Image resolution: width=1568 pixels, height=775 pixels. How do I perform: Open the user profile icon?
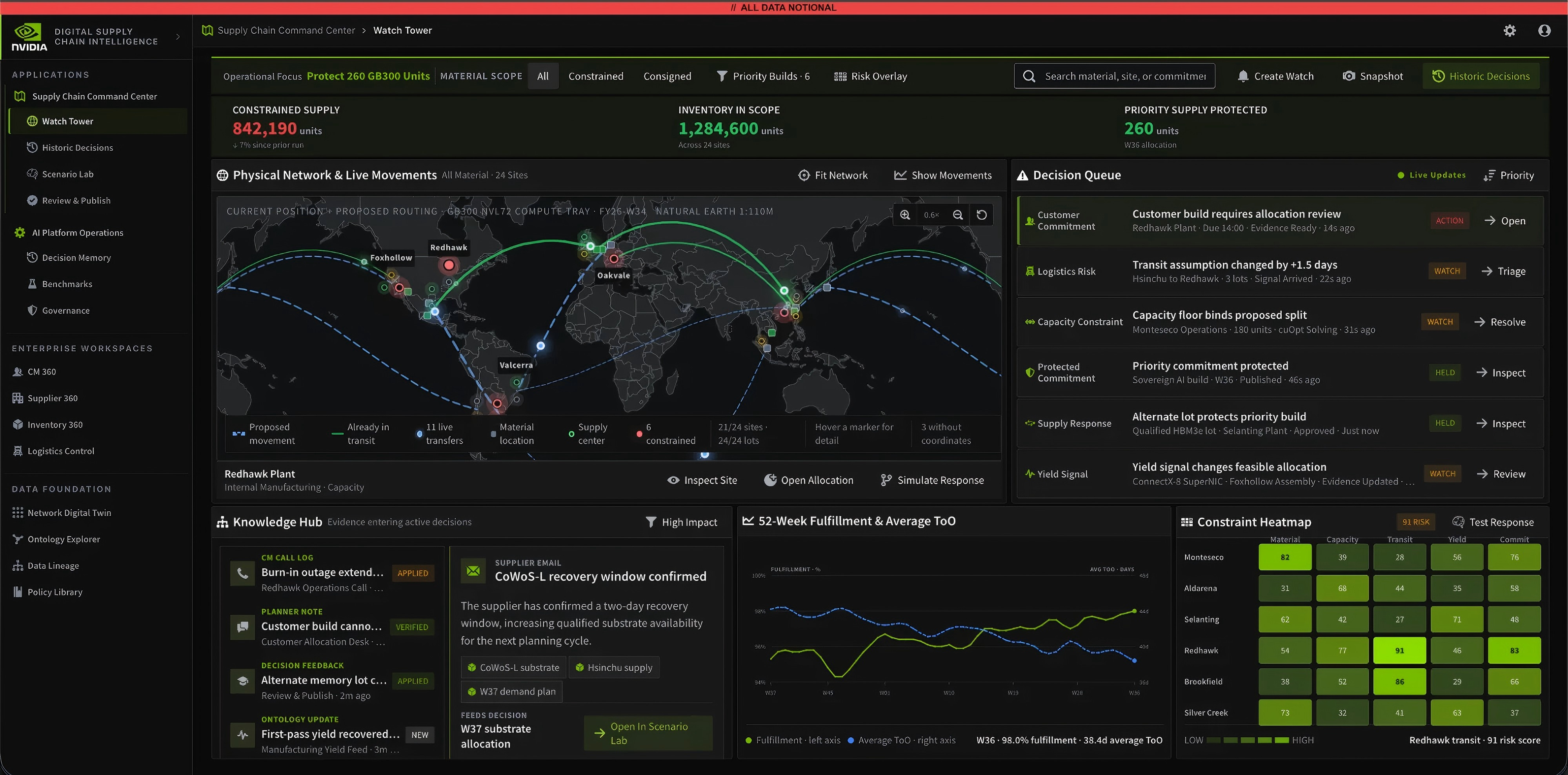[1544, 31]
